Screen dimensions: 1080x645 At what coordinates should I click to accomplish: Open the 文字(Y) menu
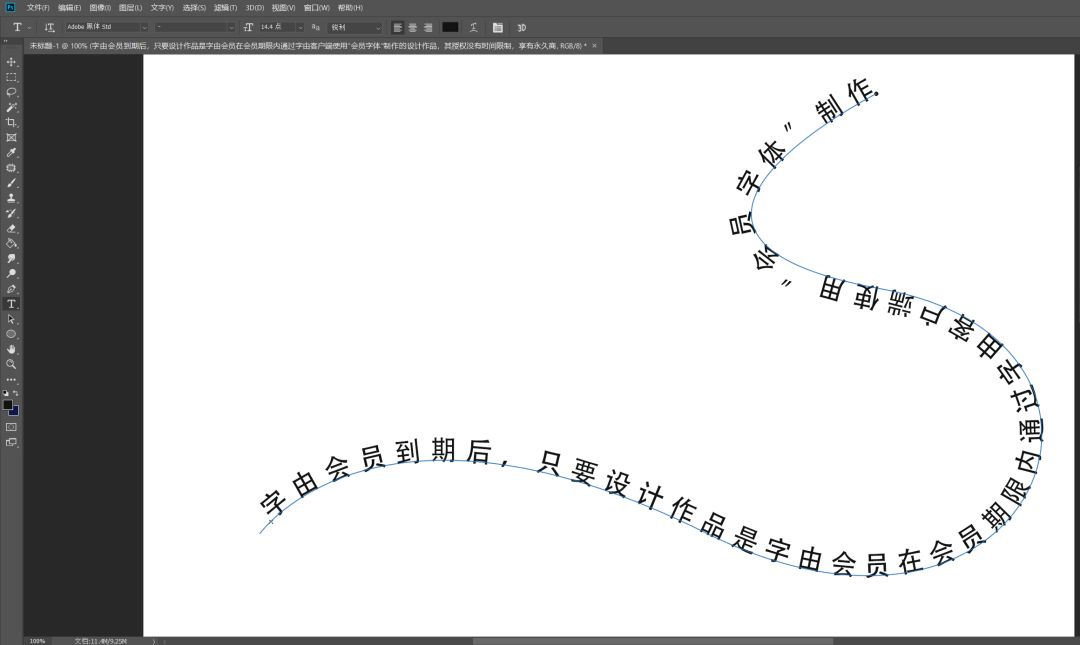click(162, 8)
